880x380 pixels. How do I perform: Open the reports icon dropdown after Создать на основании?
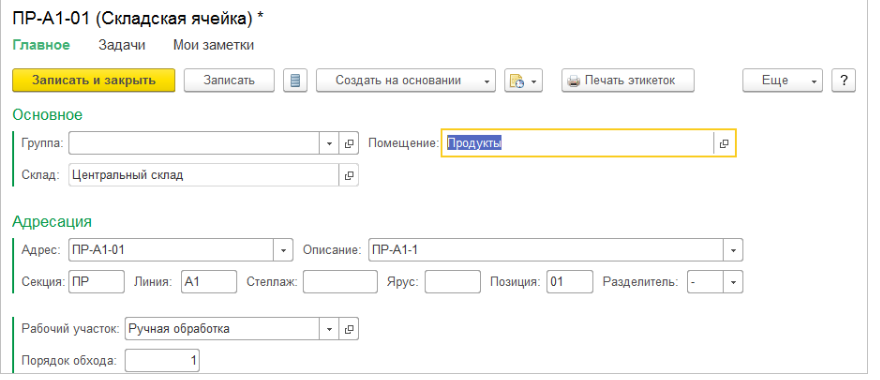coord(524,80)
